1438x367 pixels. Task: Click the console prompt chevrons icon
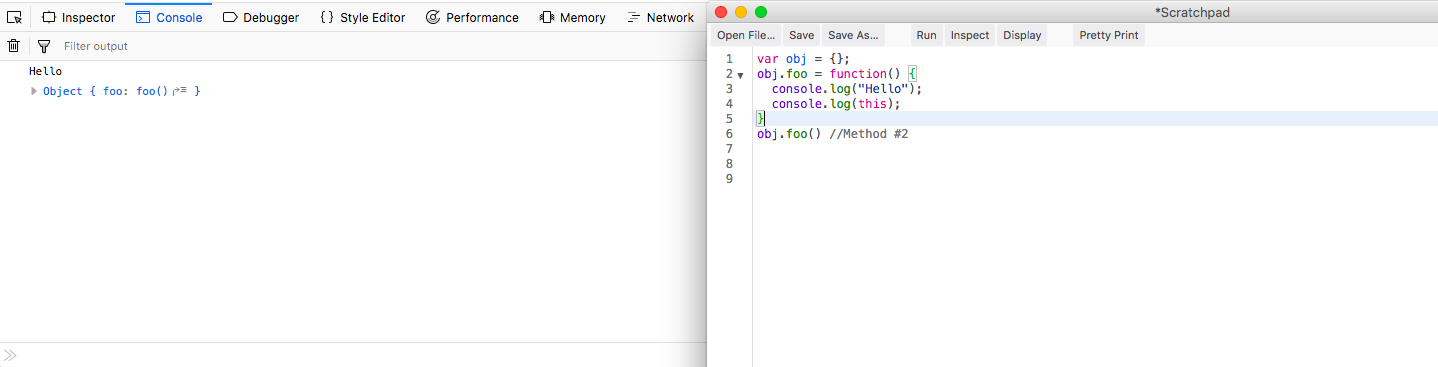[10, 355]
